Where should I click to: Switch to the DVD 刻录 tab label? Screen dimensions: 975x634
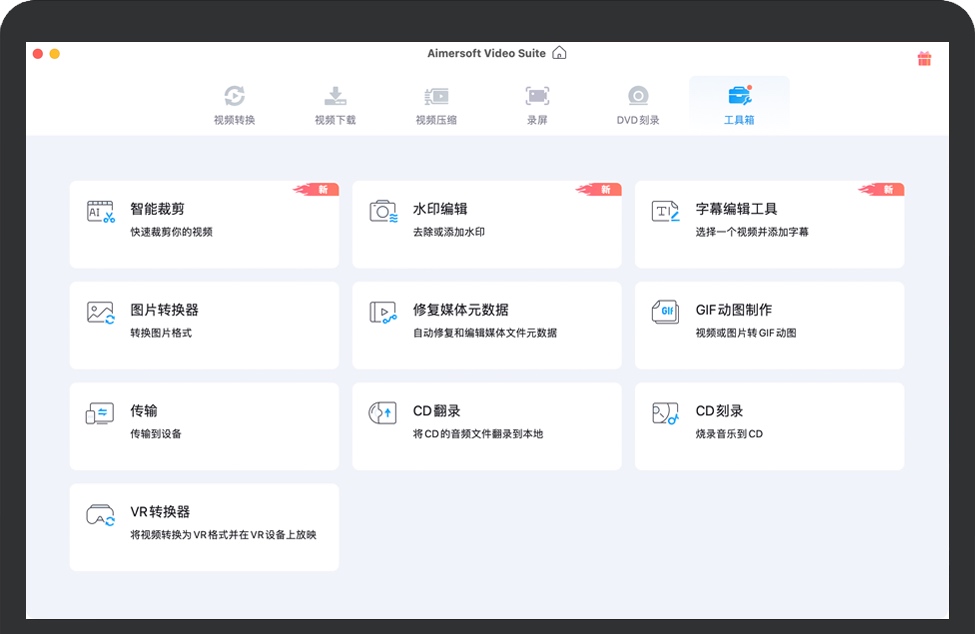(638, 120)
